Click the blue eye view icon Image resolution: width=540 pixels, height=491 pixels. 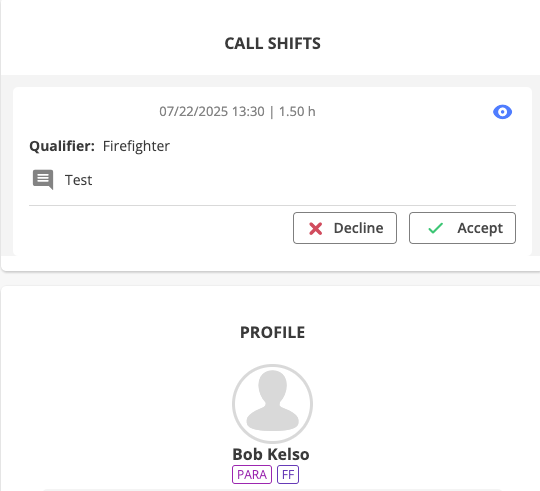point(502,112)
